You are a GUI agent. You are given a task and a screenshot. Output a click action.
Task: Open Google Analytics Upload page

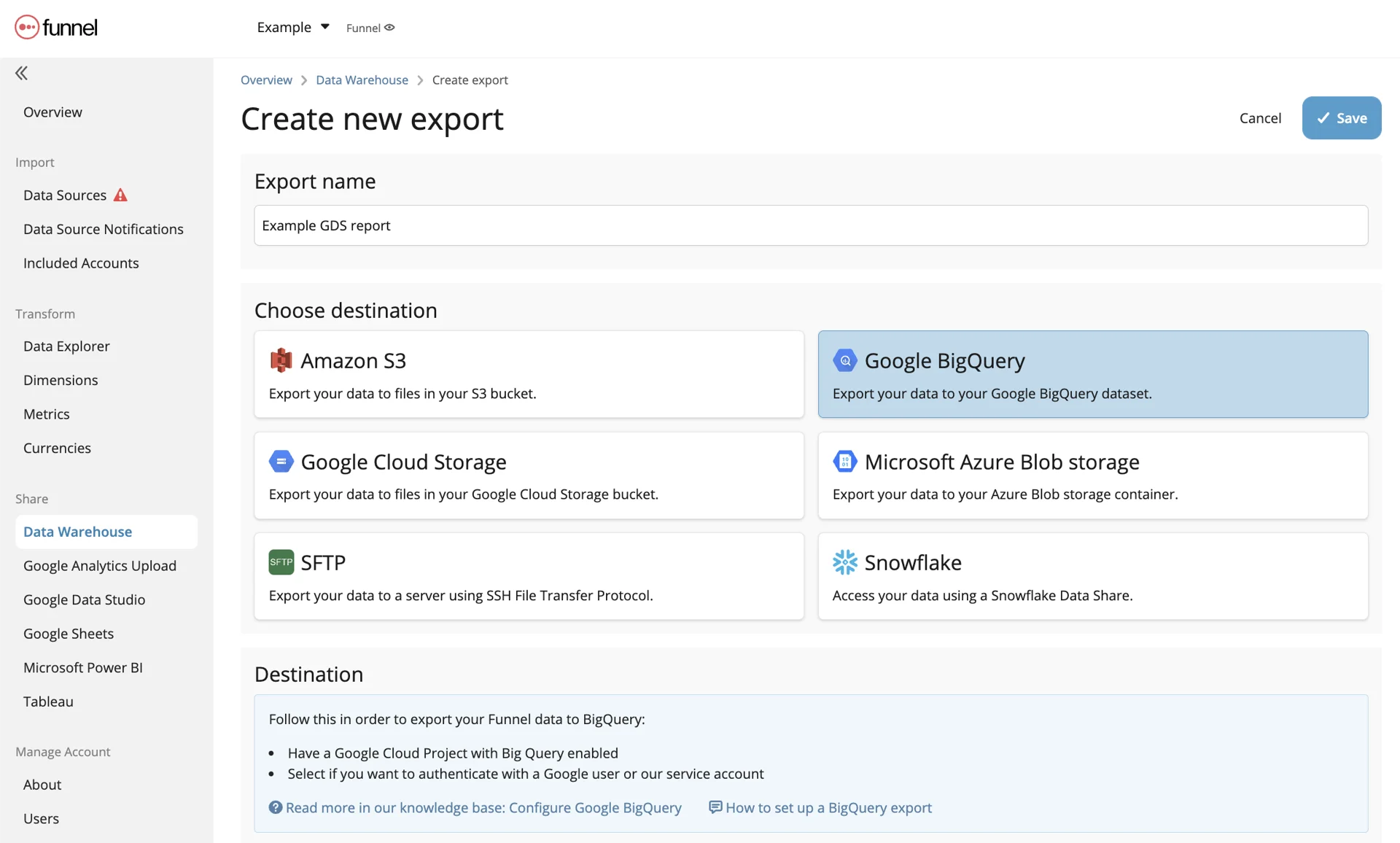tap(100, 565)
